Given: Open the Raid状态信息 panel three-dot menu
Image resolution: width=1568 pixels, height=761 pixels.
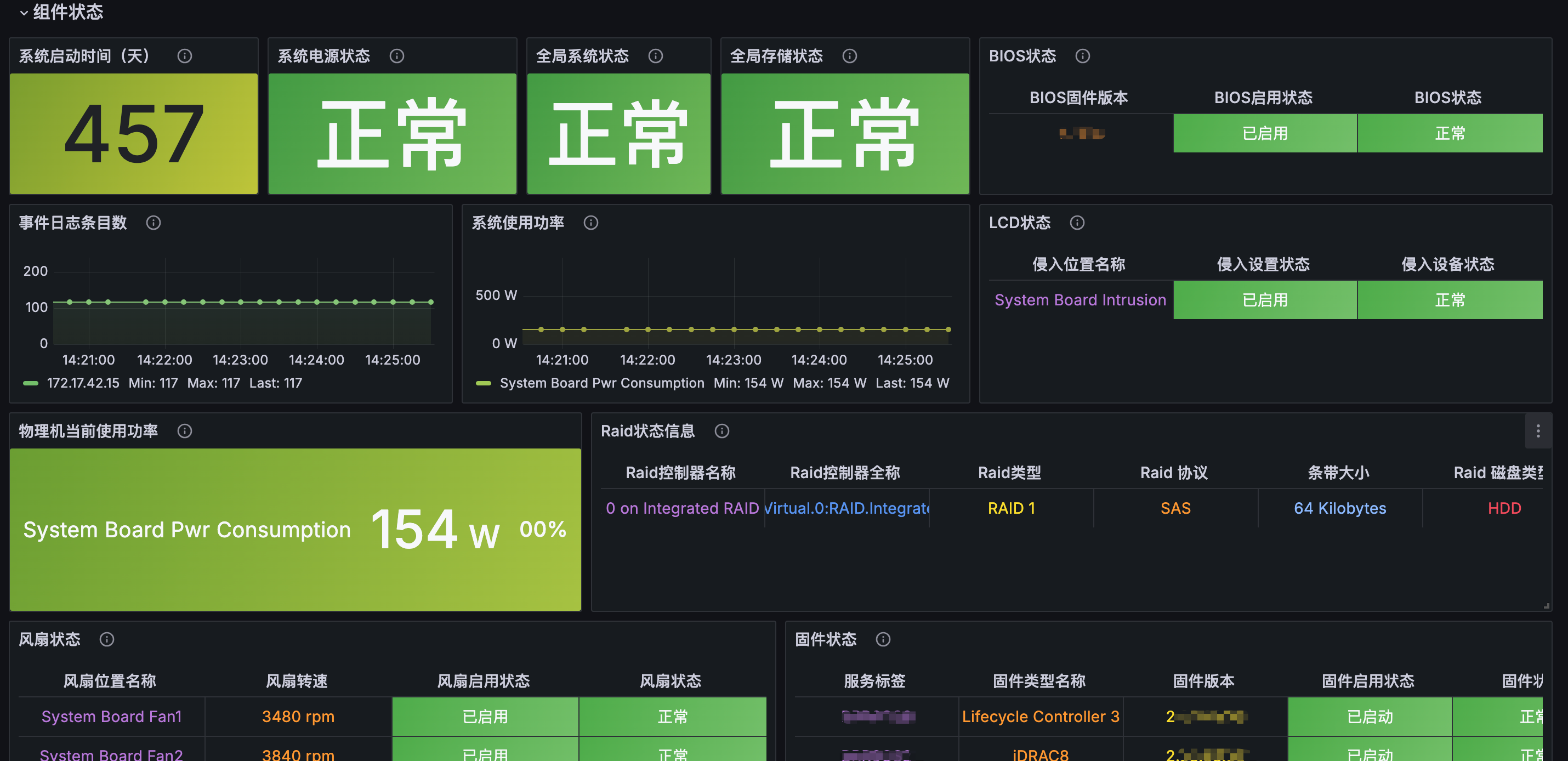Looking at the screenshot, I should tap(1537, 431).
